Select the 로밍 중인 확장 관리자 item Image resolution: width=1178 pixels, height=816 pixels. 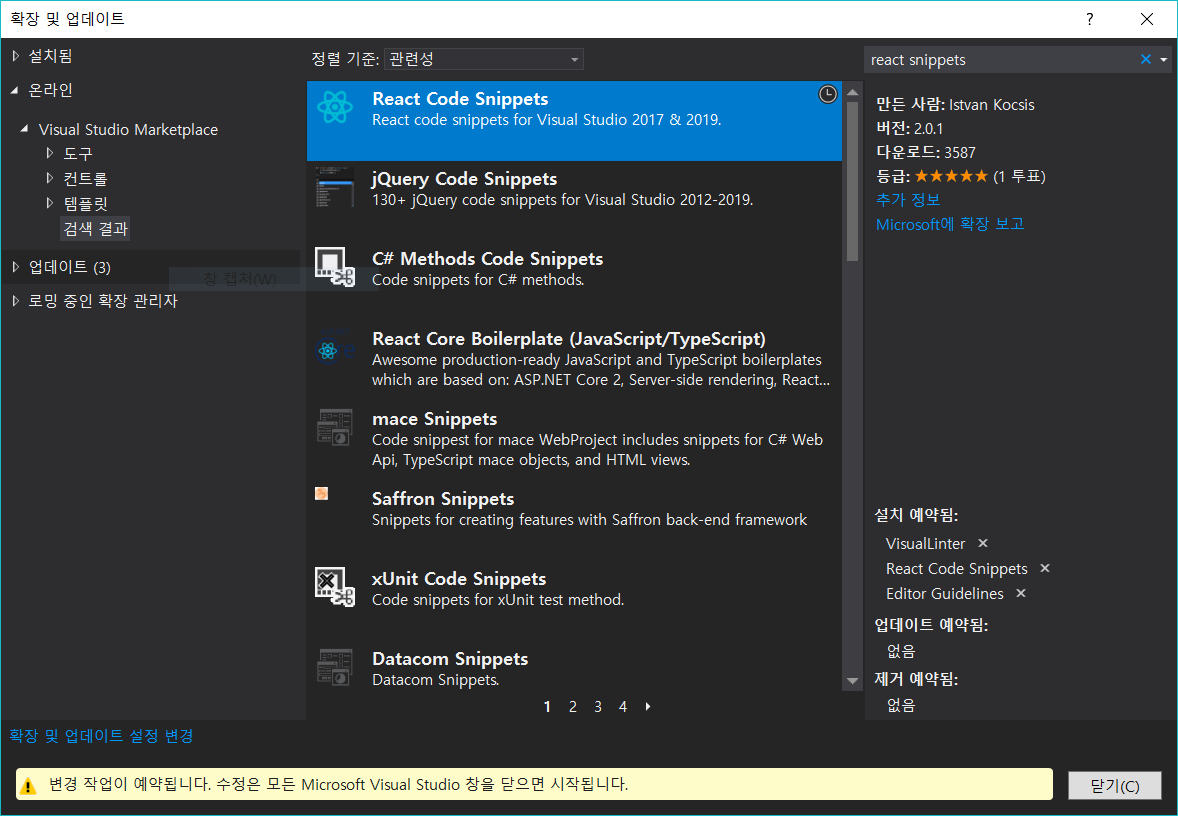tap(103, 301)
